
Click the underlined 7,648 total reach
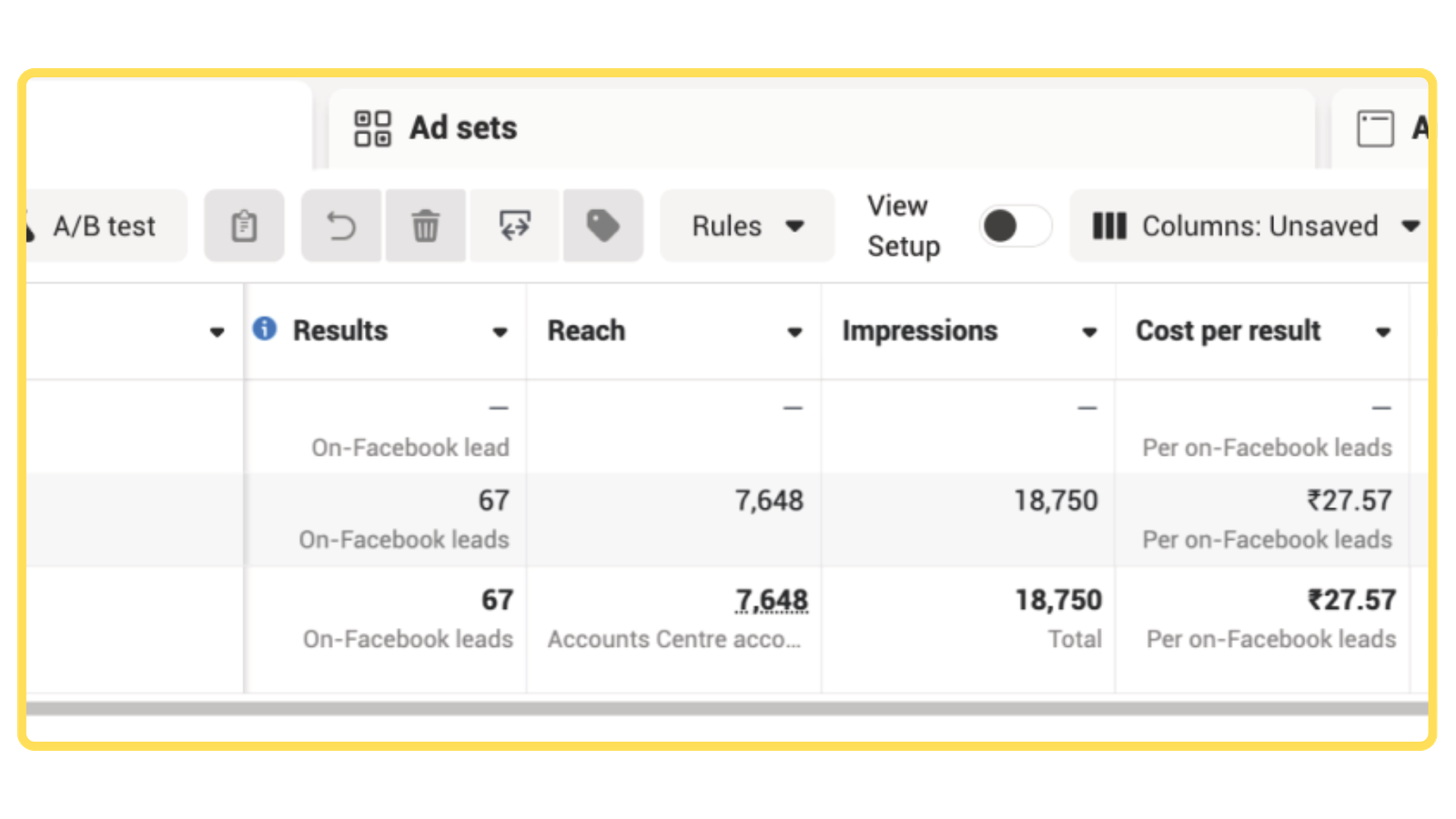772,601
